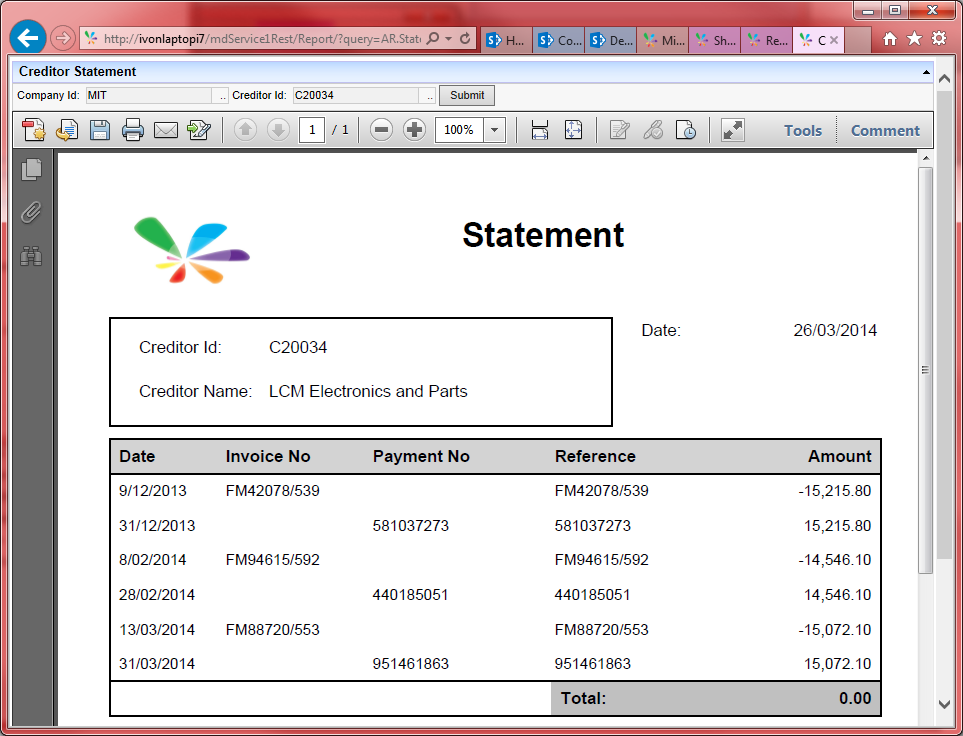Refresh the page with the reload icon
This screenshot has height=736, width=963.
[465, 39]
